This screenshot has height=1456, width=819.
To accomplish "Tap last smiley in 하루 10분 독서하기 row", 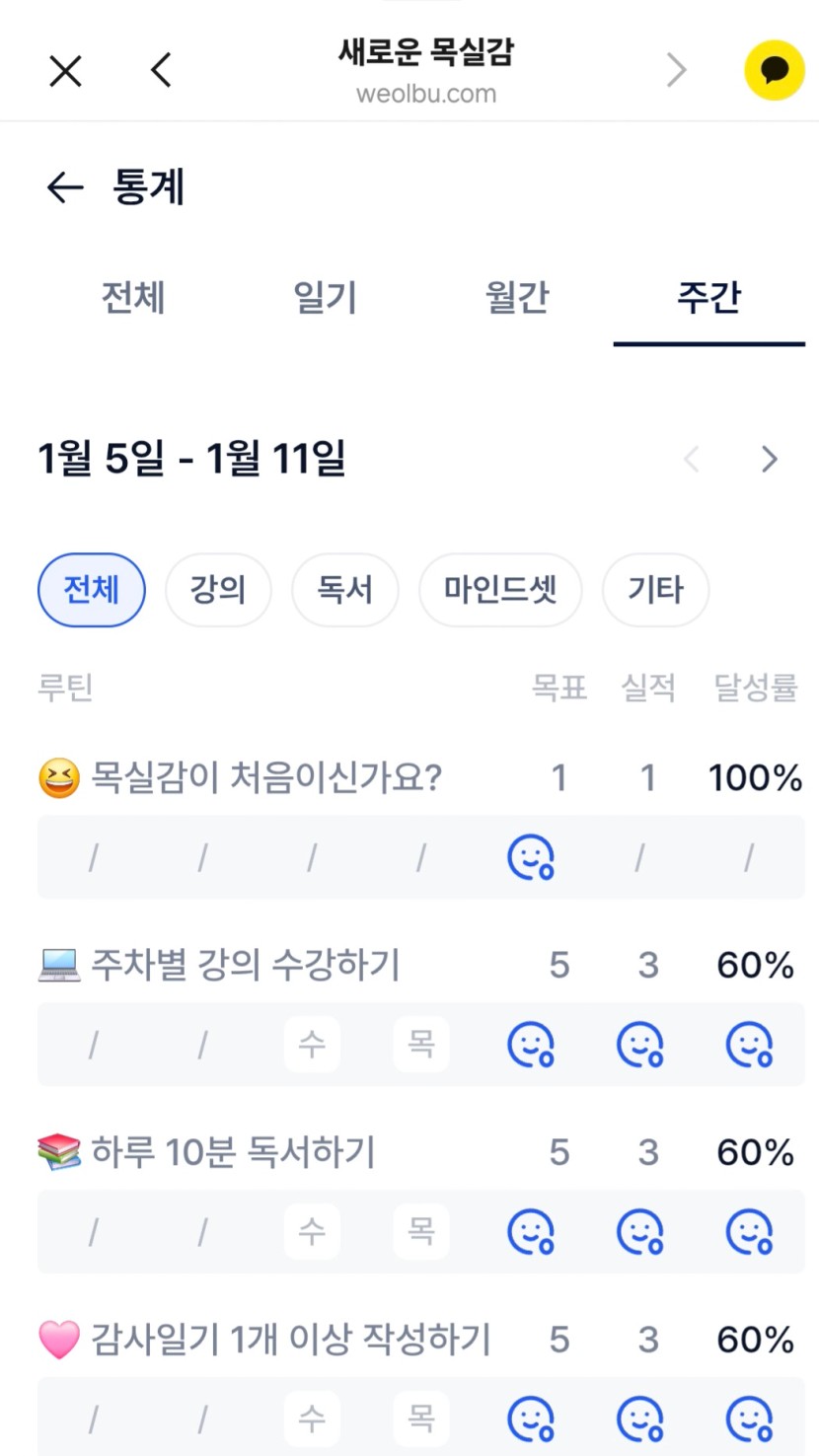I will click(749, 1232).
